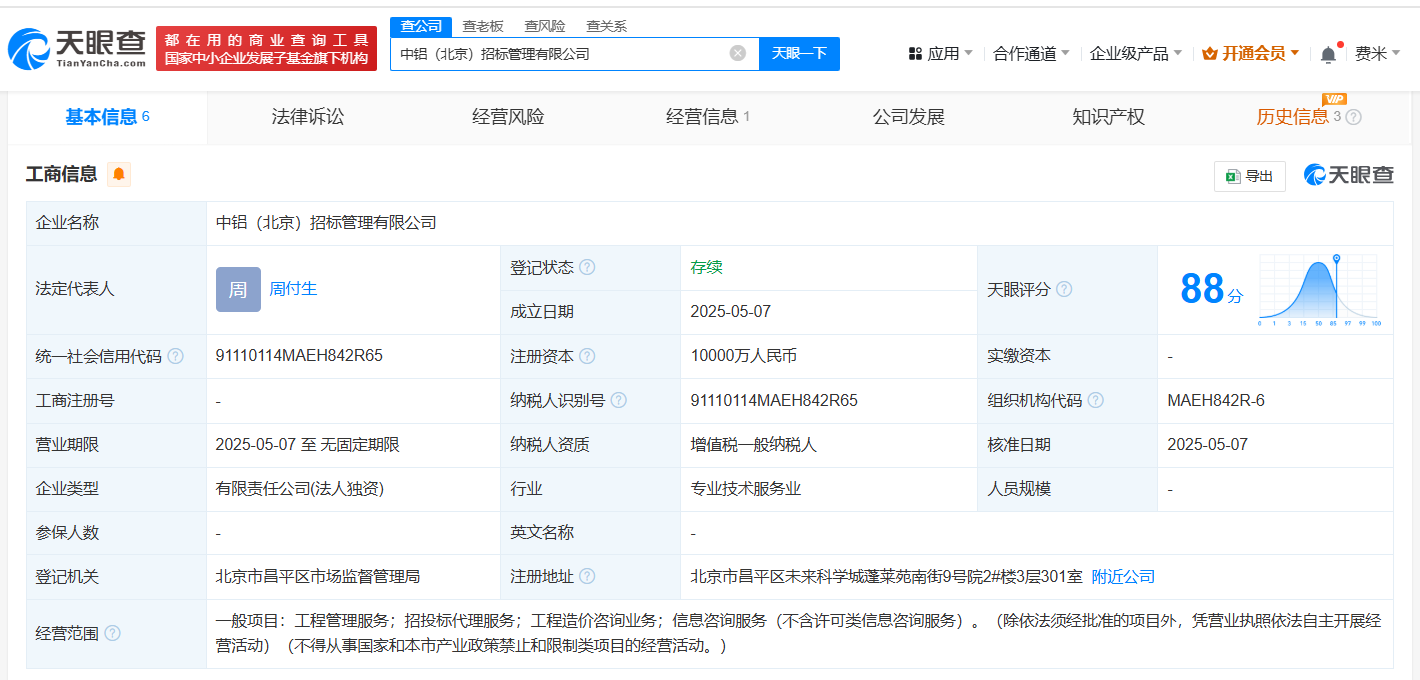Open legal representative 周付生 link
1420x680 pixels.
click(293, 289)
